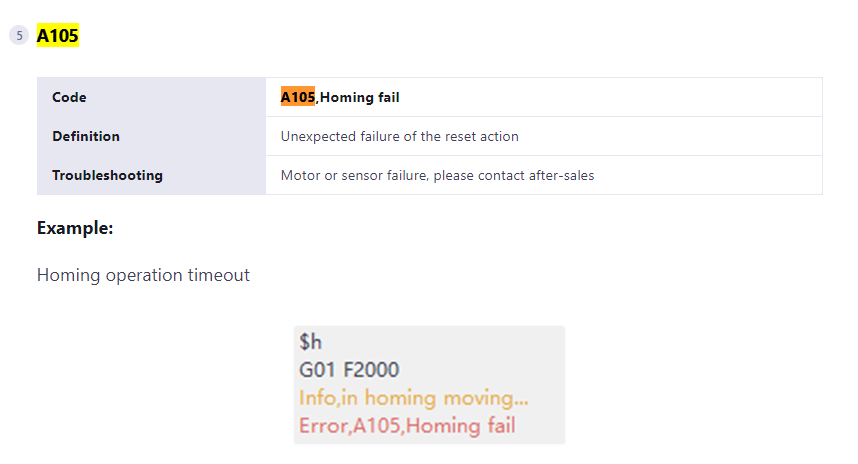Select the "Definition" row label

click(86, 136)
